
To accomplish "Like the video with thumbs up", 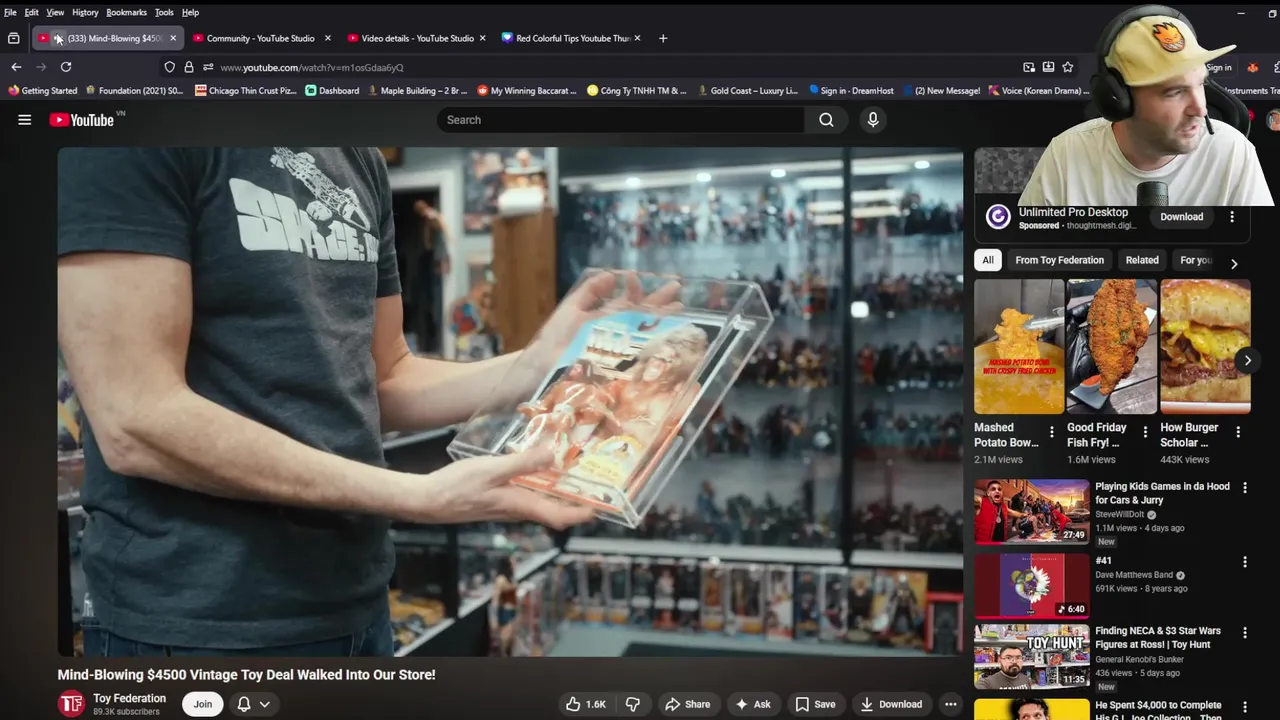I will [x=586, y=704].
